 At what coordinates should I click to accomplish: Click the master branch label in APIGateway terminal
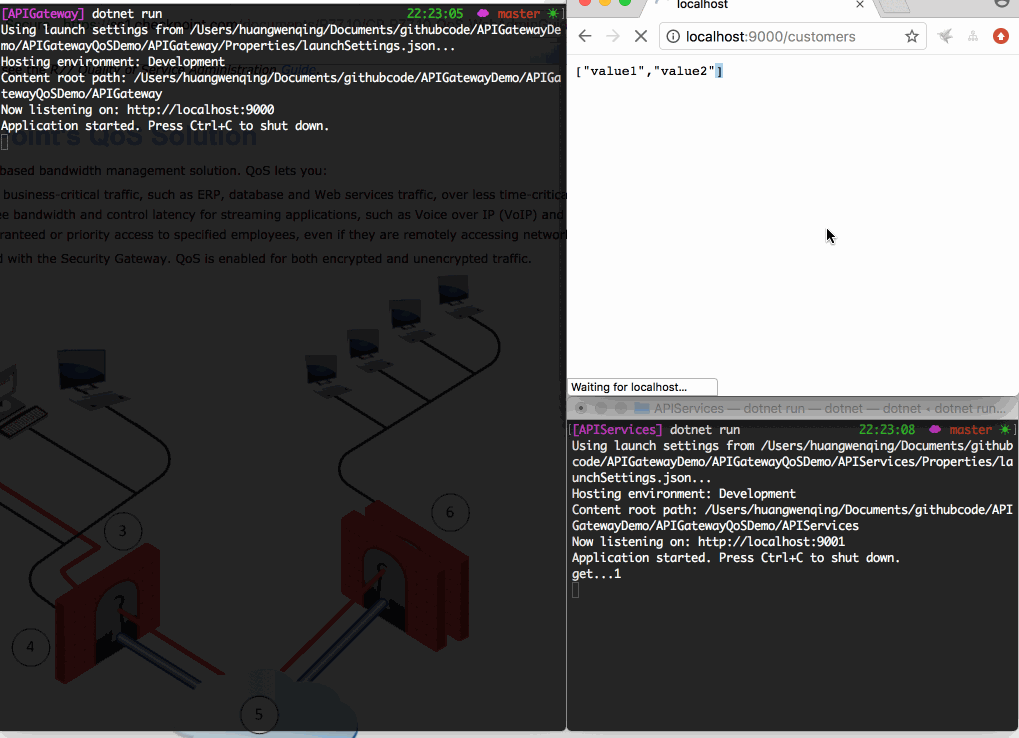[519, 14]
